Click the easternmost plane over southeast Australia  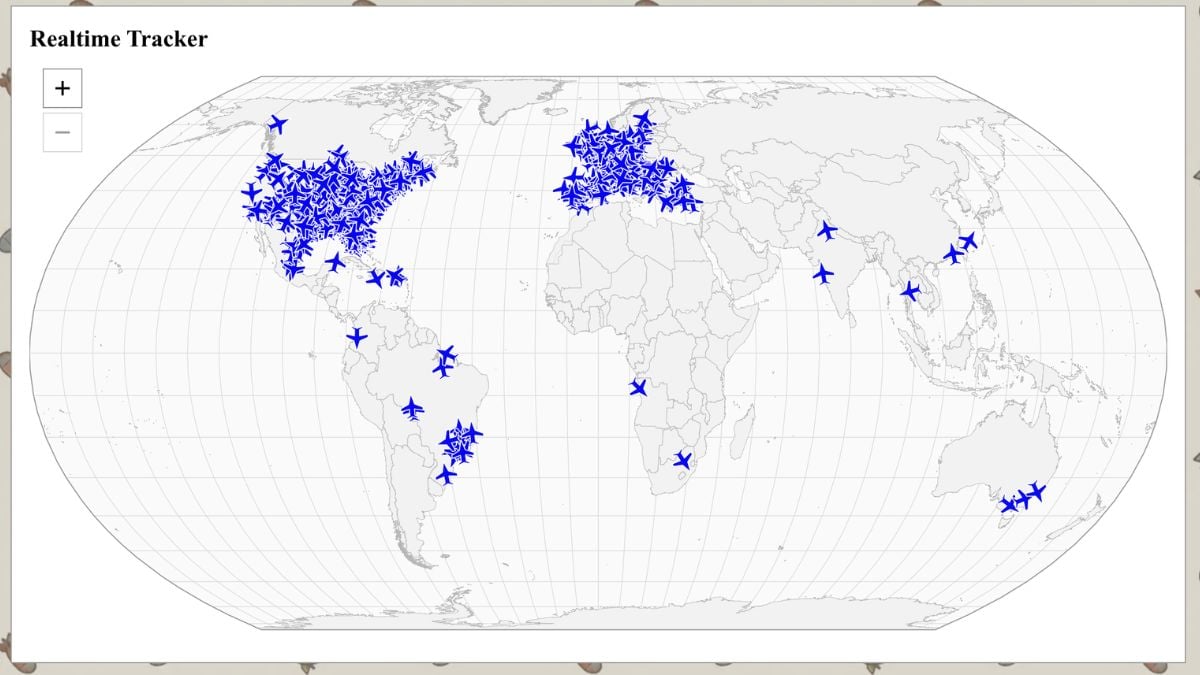pos(1036,492)
